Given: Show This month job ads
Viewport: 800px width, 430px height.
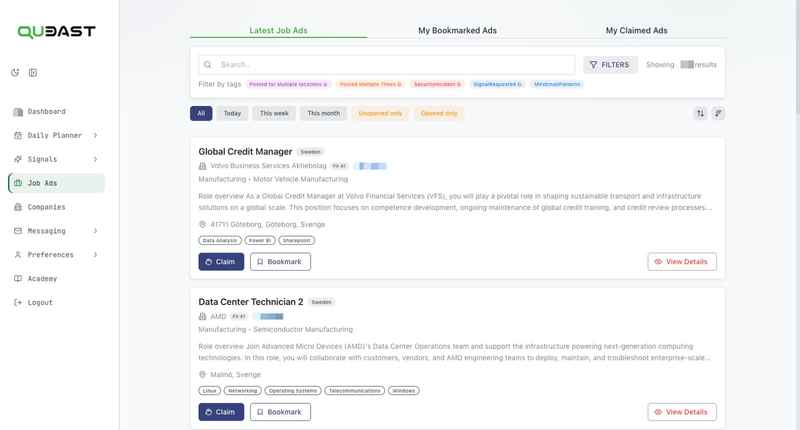Looking at the screenshot, I should coord(323,113).
